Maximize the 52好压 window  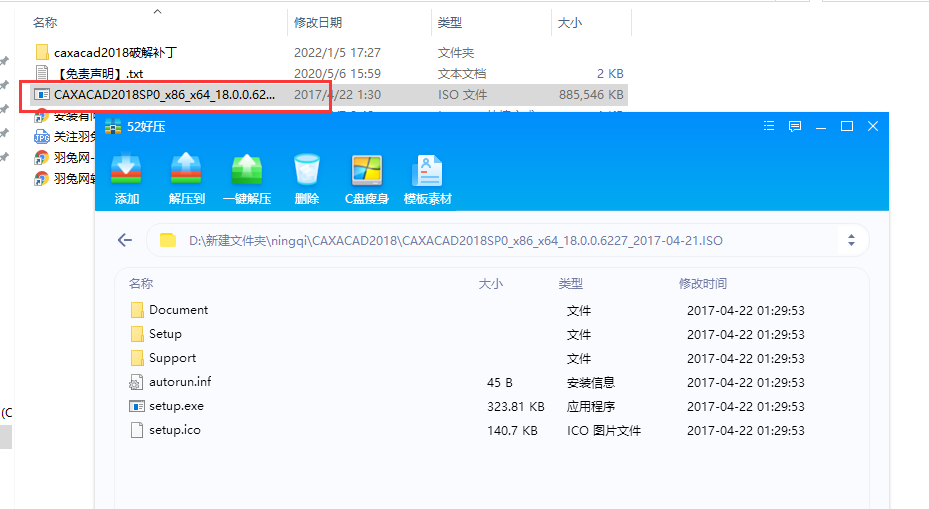(847, 126)
